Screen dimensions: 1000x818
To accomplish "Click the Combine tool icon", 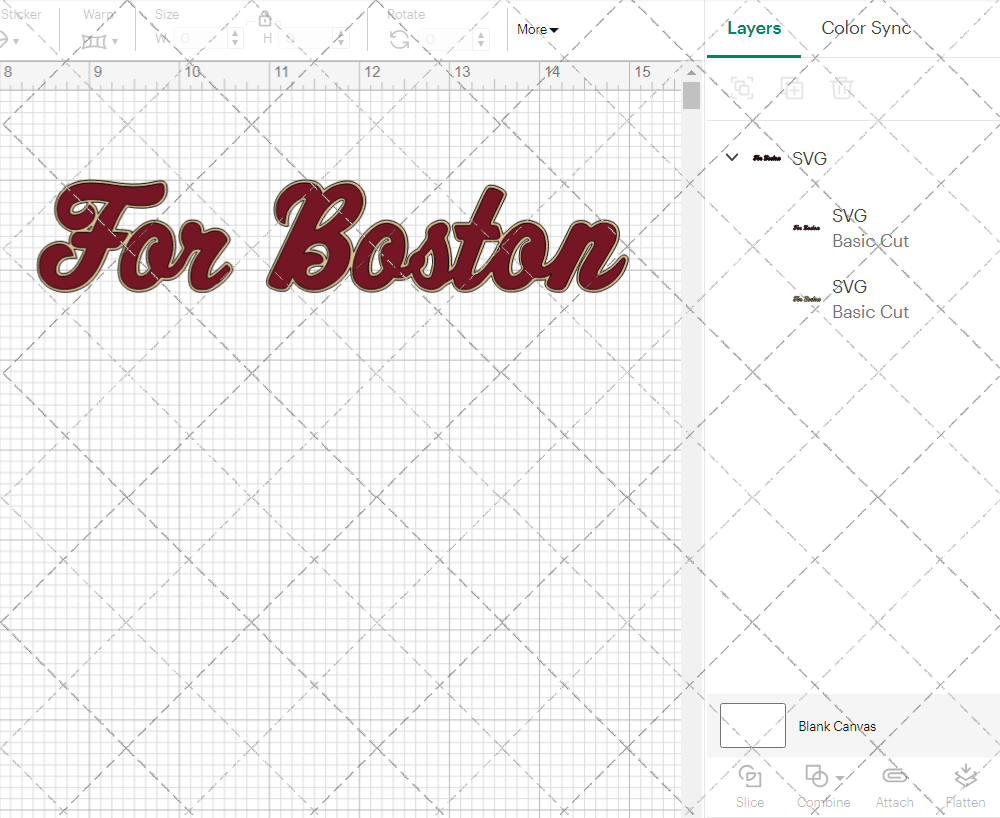I will 817,777.
